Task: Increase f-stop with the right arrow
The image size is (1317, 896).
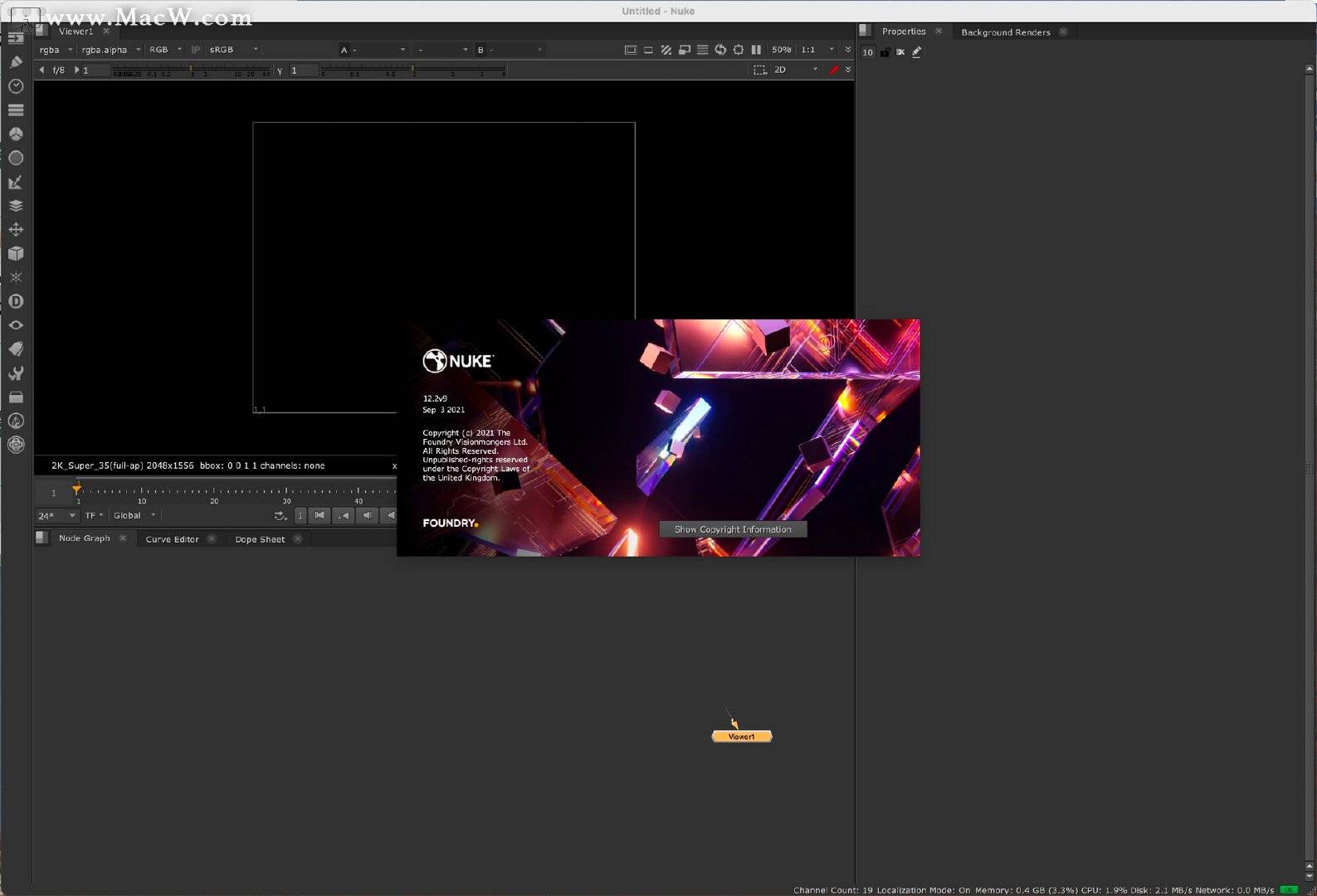Action: pyautogui.click(x=76, y=70)
